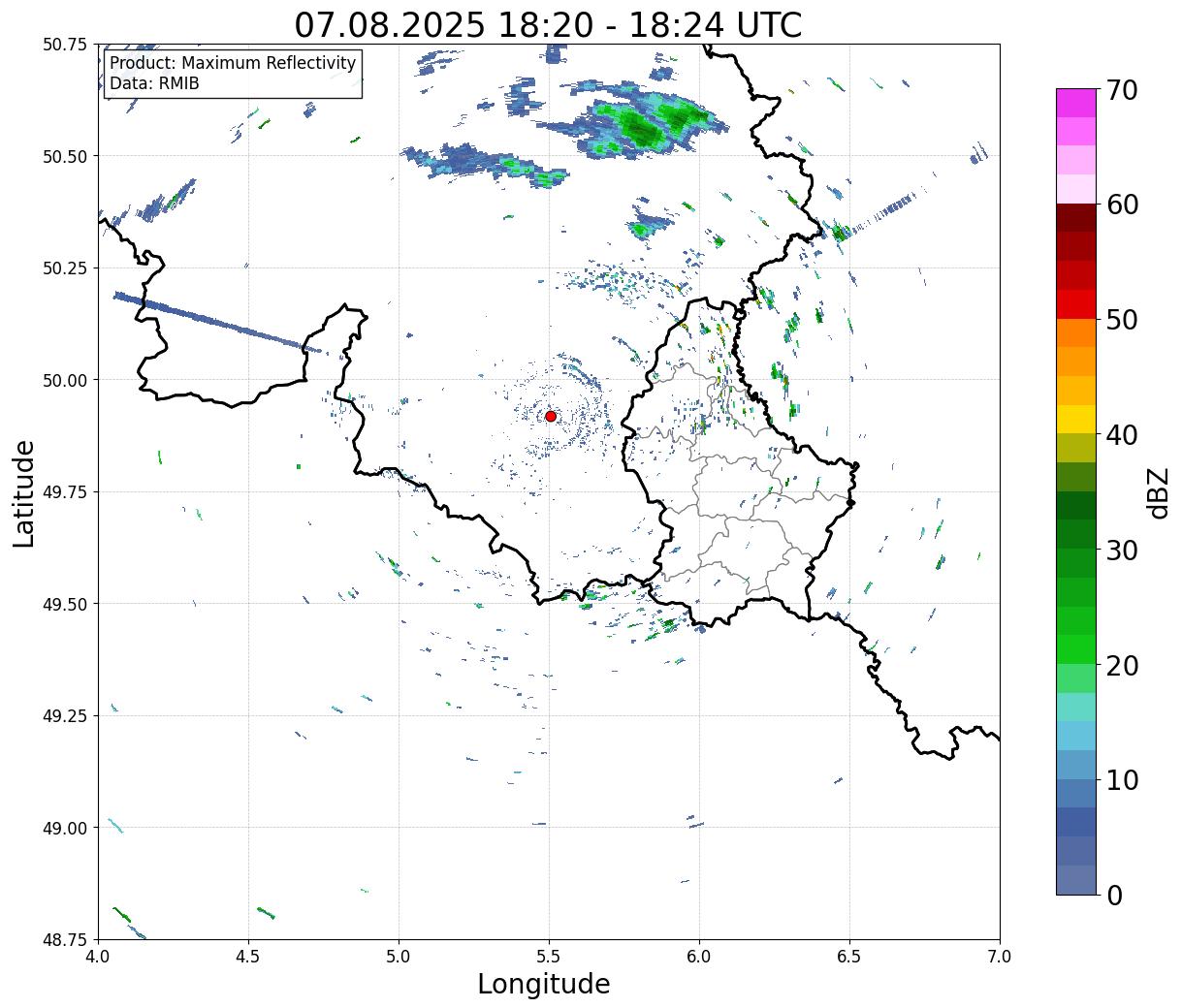Click the turquoise swatch around 16 dBZ
Viewport: 1182px width, 1008px height.
point(1076,708)
